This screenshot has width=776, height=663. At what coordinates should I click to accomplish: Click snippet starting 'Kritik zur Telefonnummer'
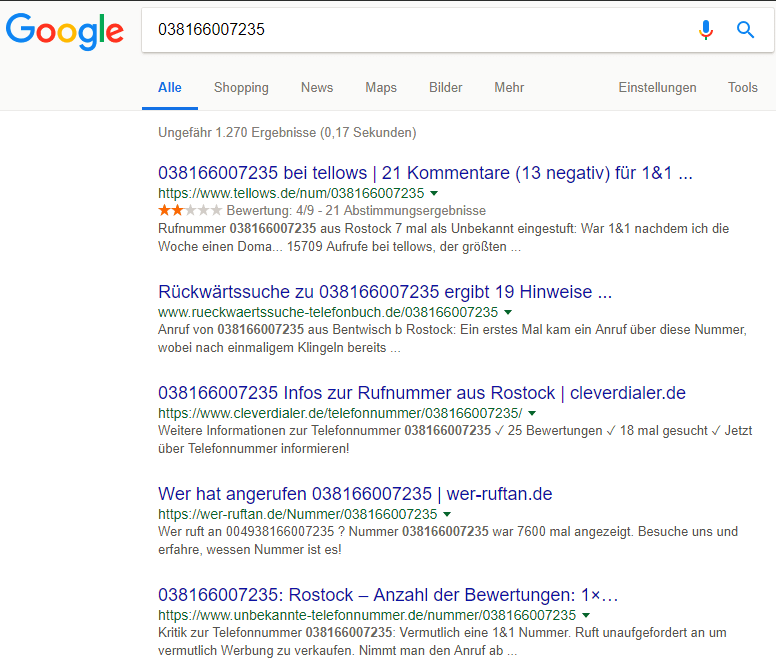coord(442,641)
